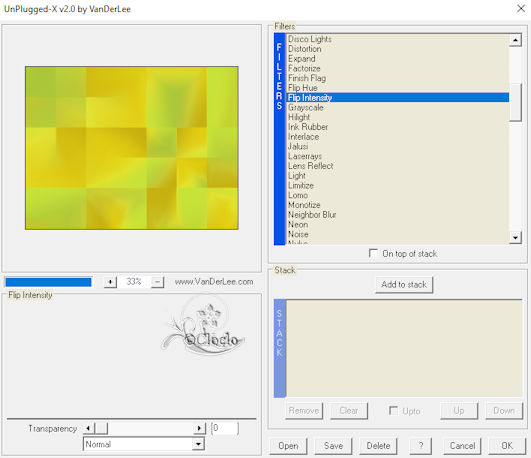Click the zoom plus button beside 33%
This screenshot has height=458, width=531.
(x=110, y=282)
